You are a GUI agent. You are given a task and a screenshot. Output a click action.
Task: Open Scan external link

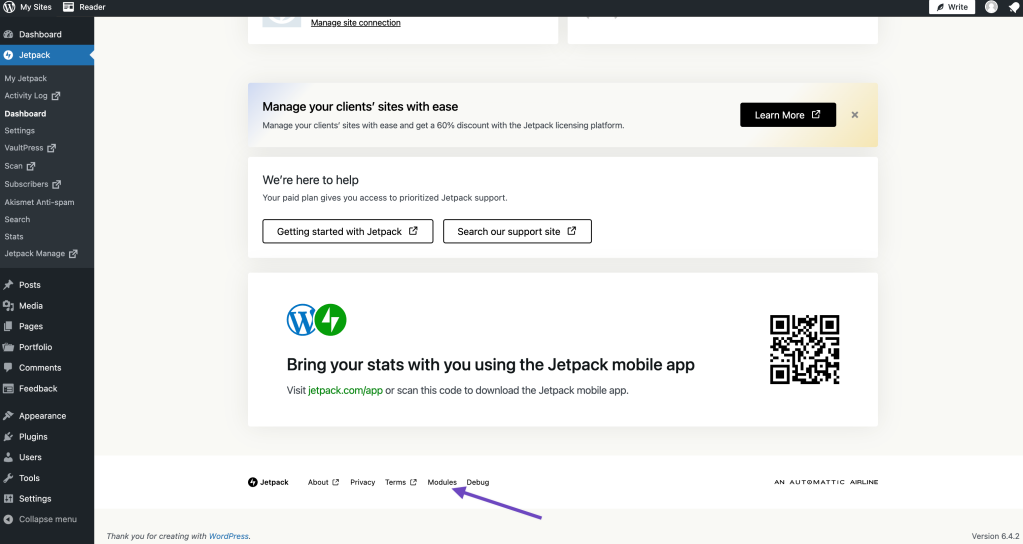tap(20, 166)
